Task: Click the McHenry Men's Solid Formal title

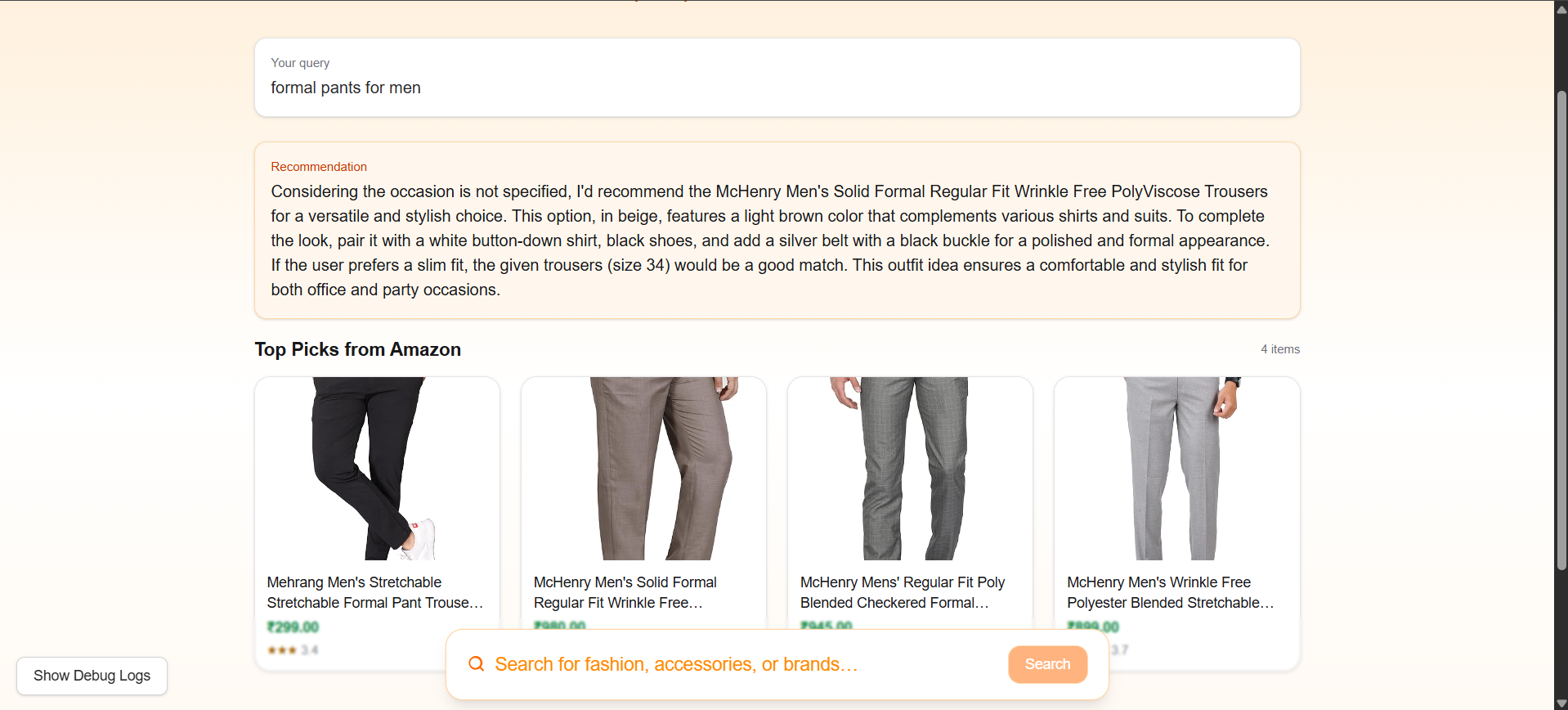Action: coord(625,592)
